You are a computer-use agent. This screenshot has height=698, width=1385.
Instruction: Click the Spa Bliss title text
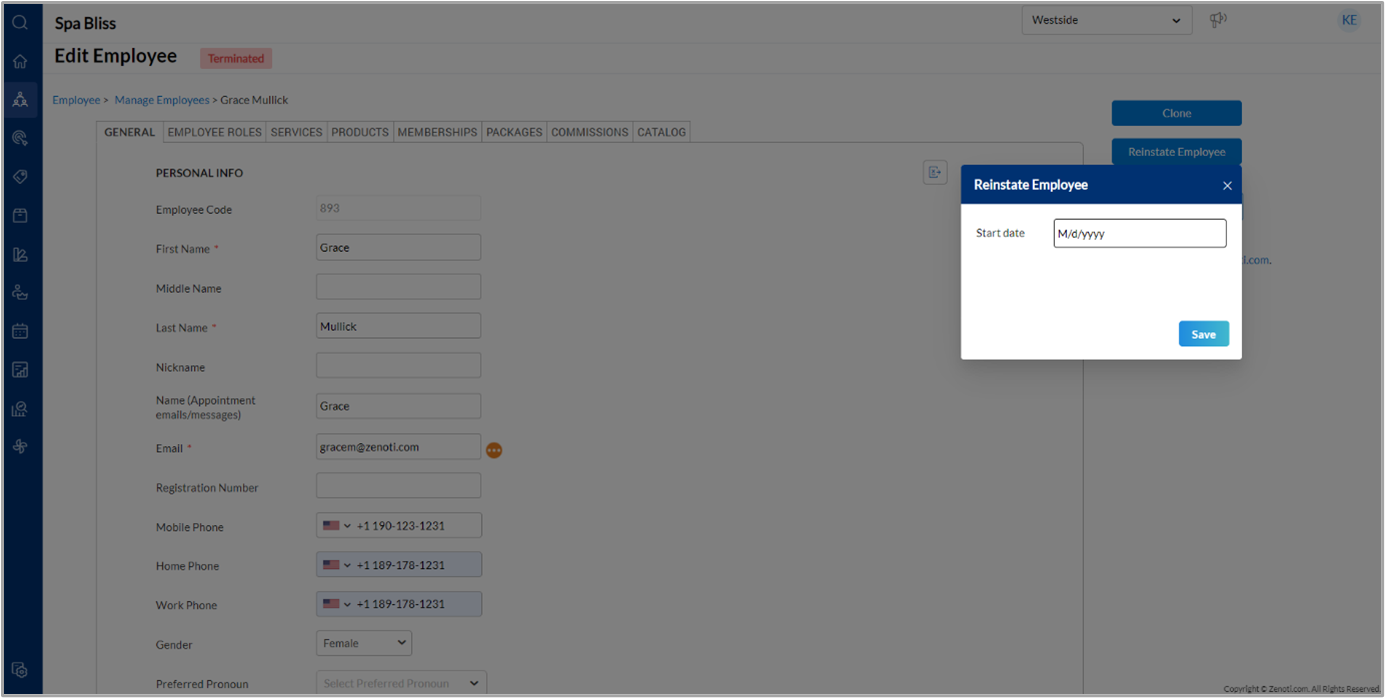click(85, 23)
